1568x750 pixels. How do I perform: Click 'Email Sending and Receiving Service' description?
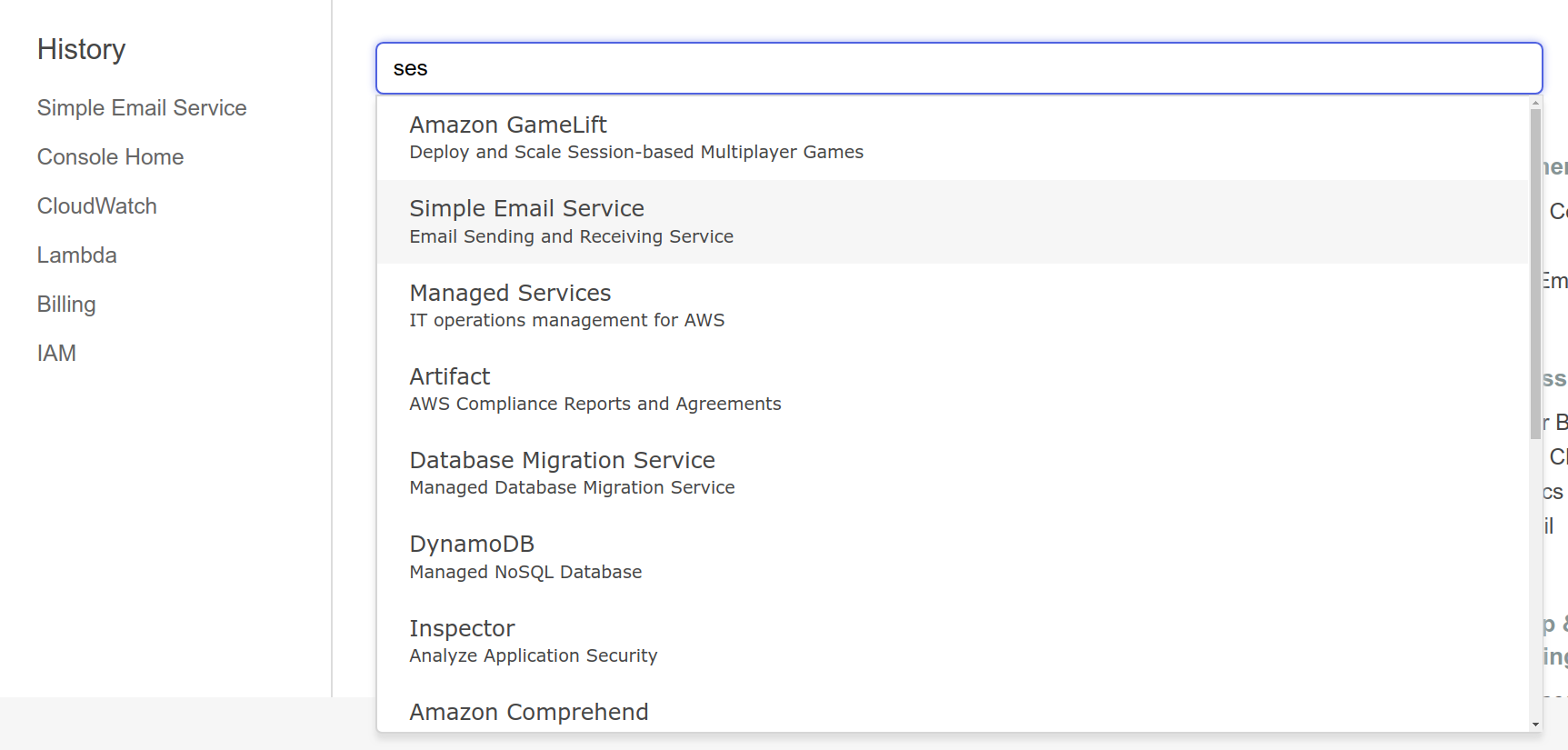(x=571, y=237)
